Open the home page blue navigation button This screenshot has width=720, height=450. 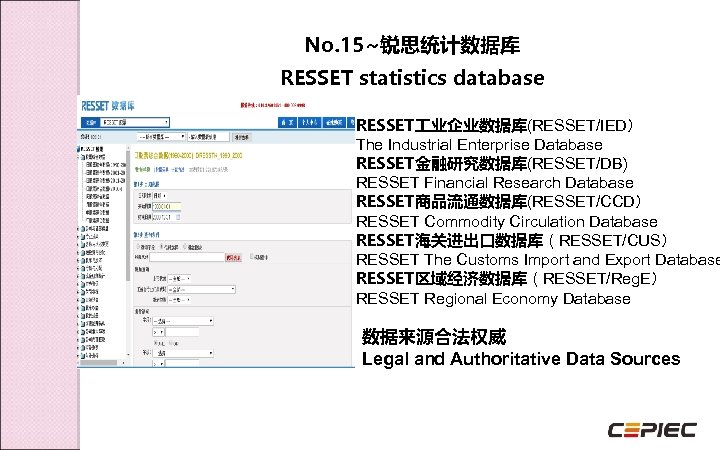287,122
